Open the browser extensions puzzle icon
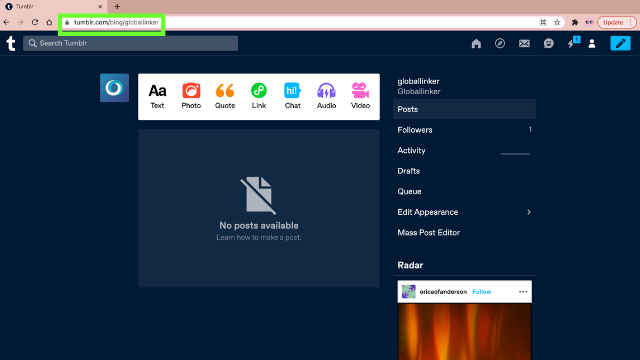640x360 pixels. [575, 22]
